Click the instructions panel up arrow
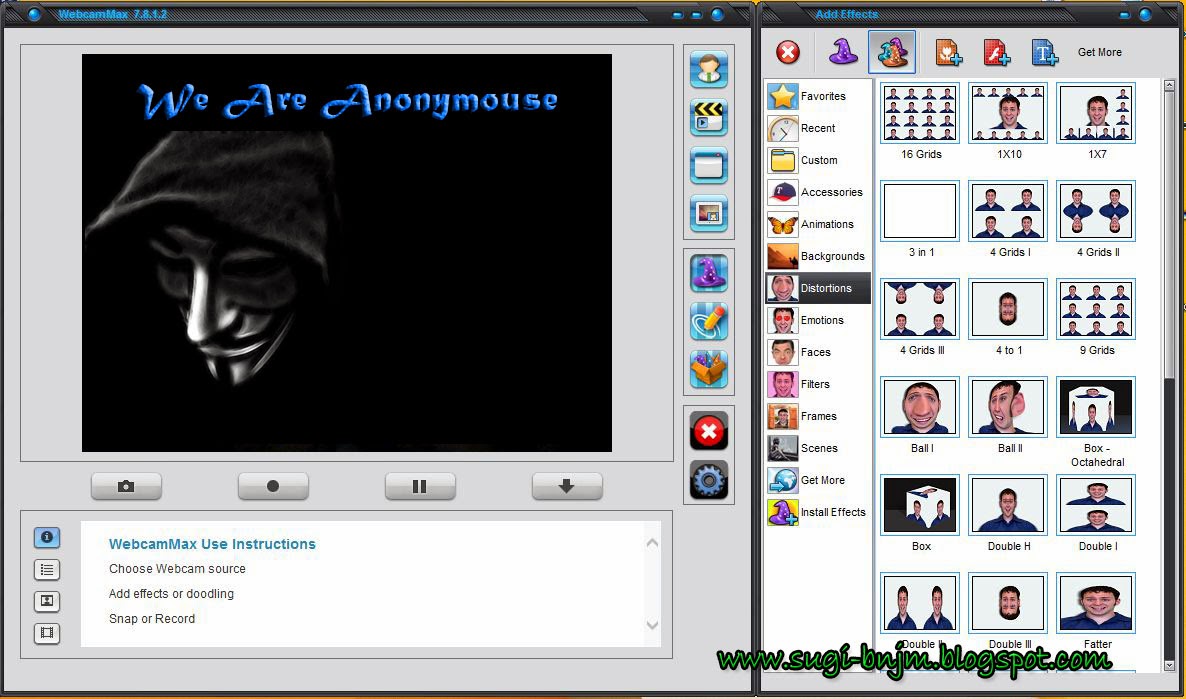 click(x=652, y=543)
